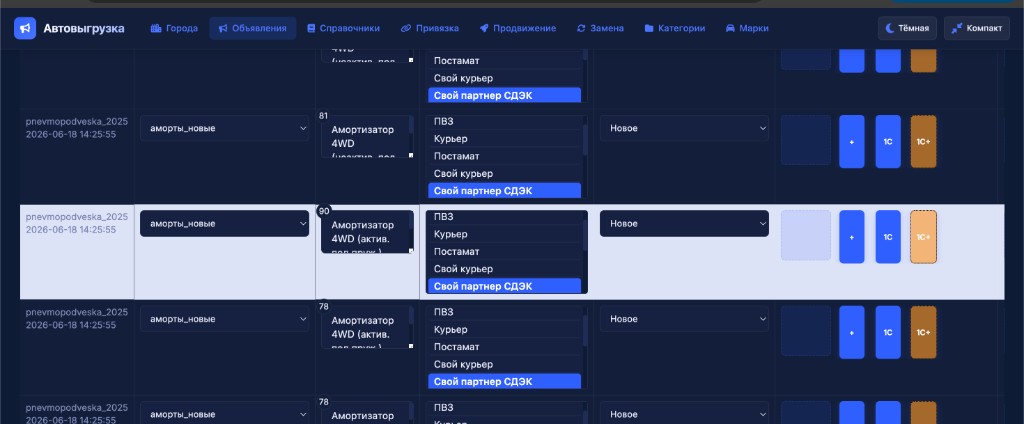Click the empty swatch box in highlighted row
The image size is (1024, 424).
(x=806, y=235)
